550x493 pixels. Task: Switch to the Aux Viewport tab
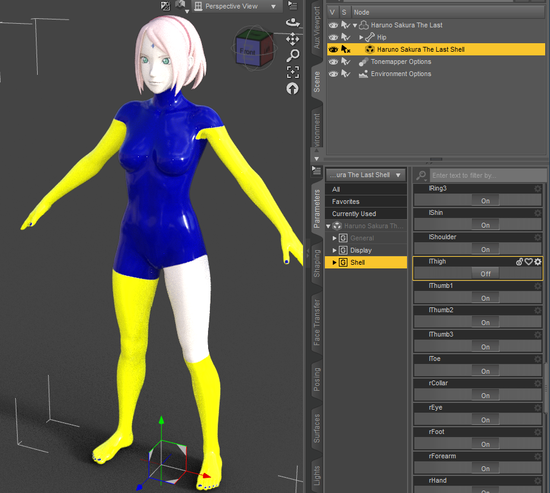317,28
